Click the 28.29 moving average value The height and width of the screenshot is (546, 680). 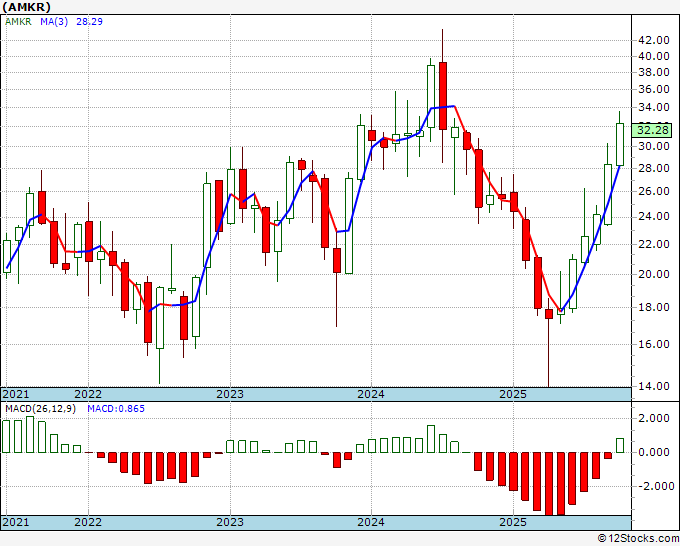(89, 22)
